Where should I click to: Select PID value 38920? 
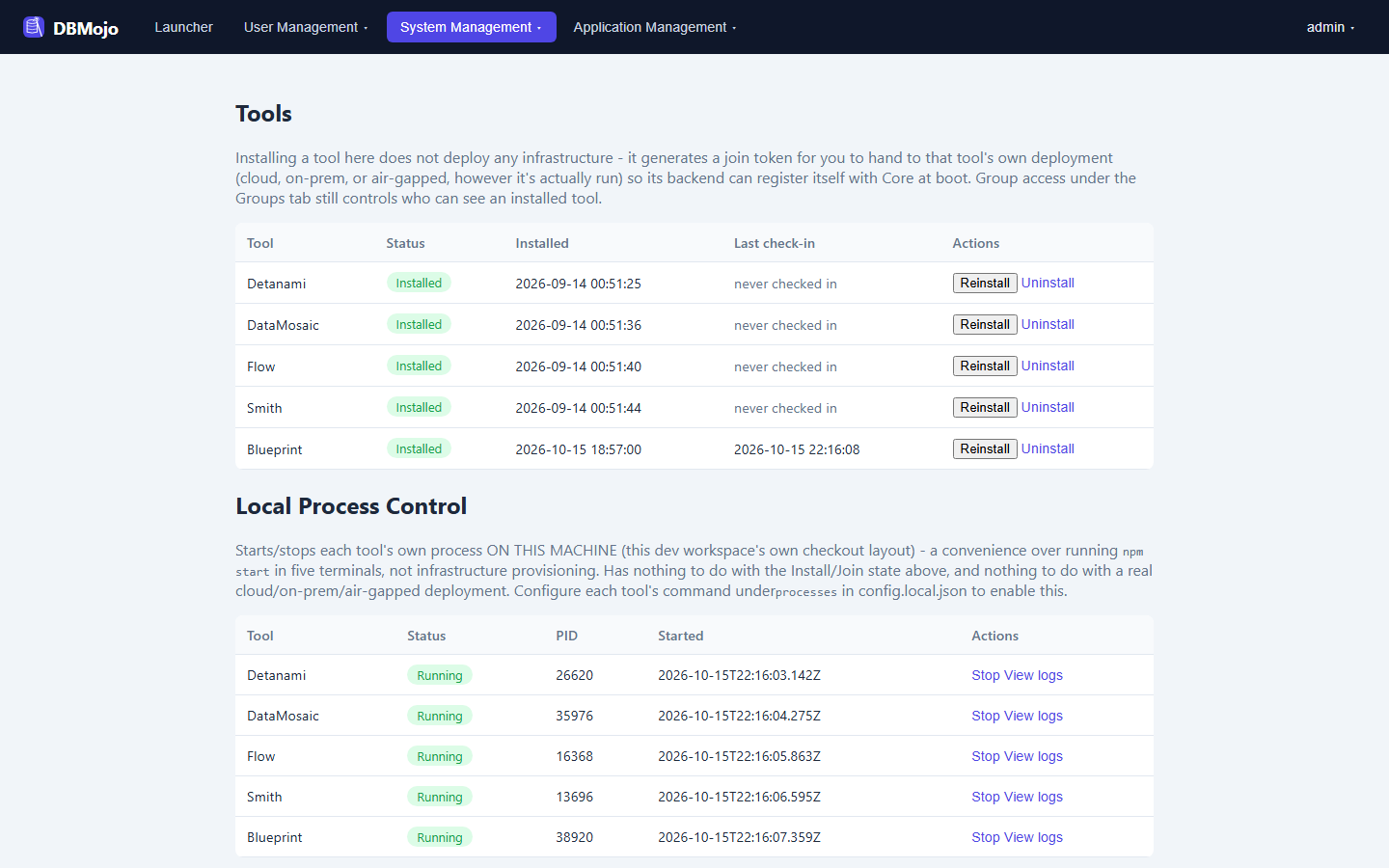tap(574, 837)
